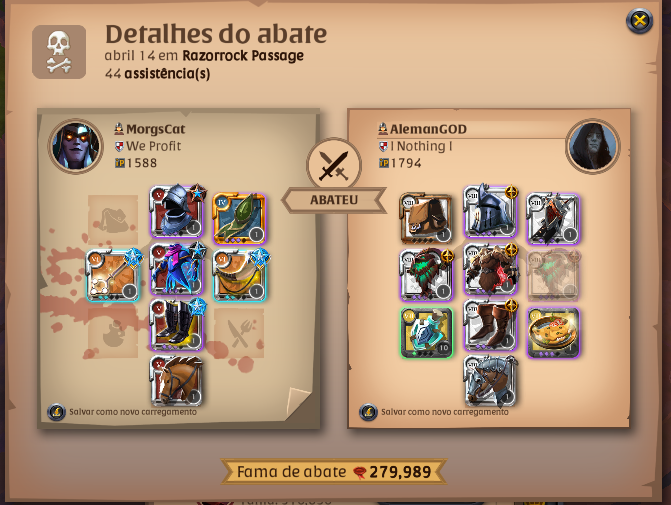
Task: Click AlemanGOD's green fur weapon item
Action: pyautogui.click(x=426, y=274)
